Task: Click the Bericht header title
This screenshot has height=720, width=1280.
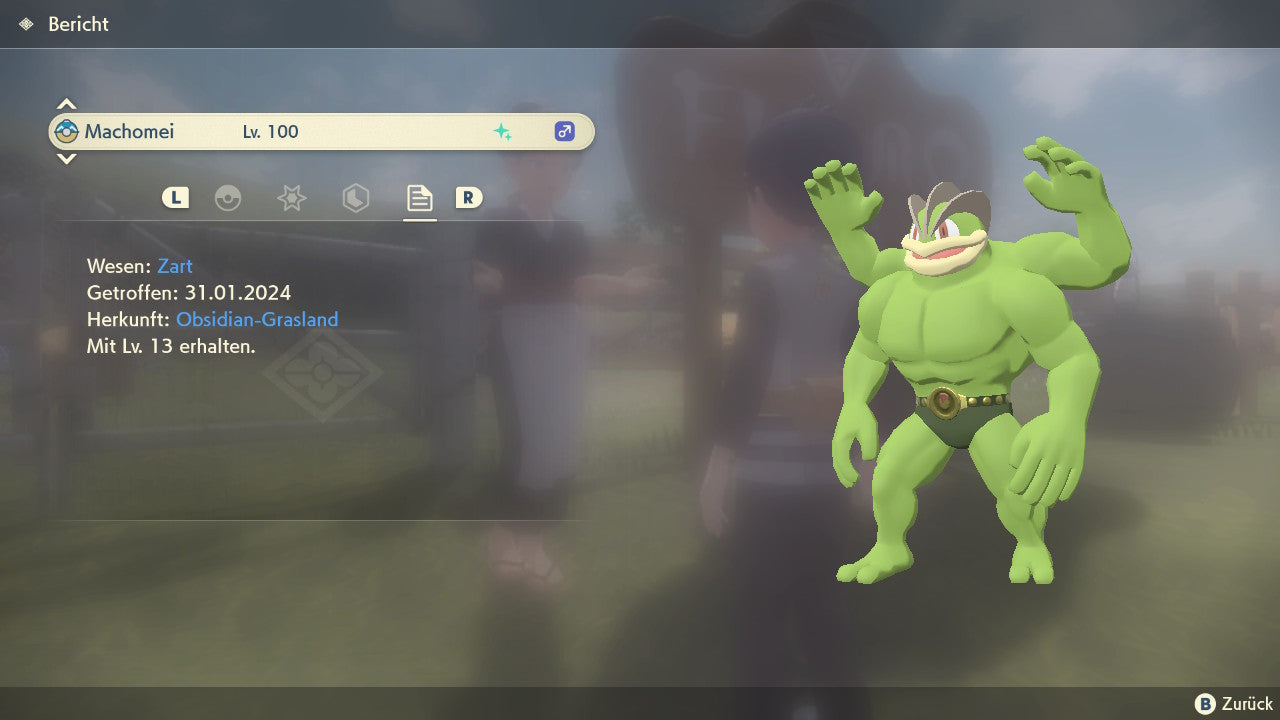Action: pyautogui.click(x=78, y=24)
